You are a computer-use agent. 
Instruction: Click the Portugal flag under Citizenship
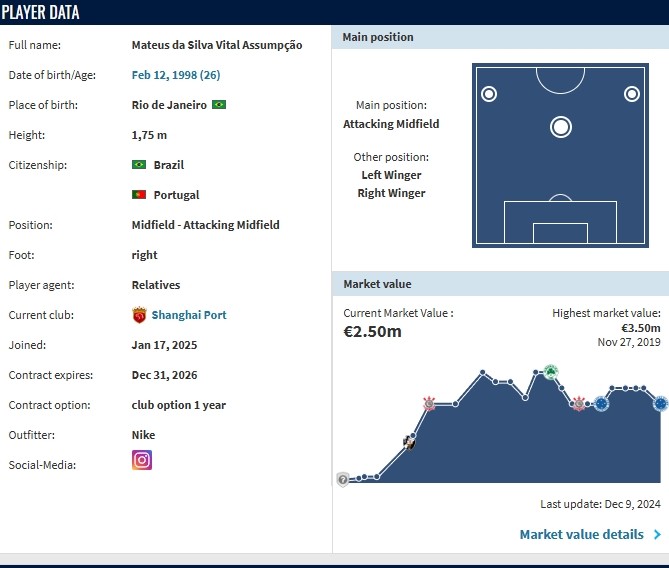point(139,195)
